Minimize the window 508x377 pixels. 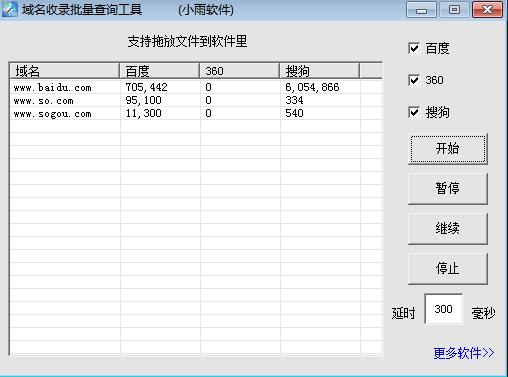(x=421, y=10)
